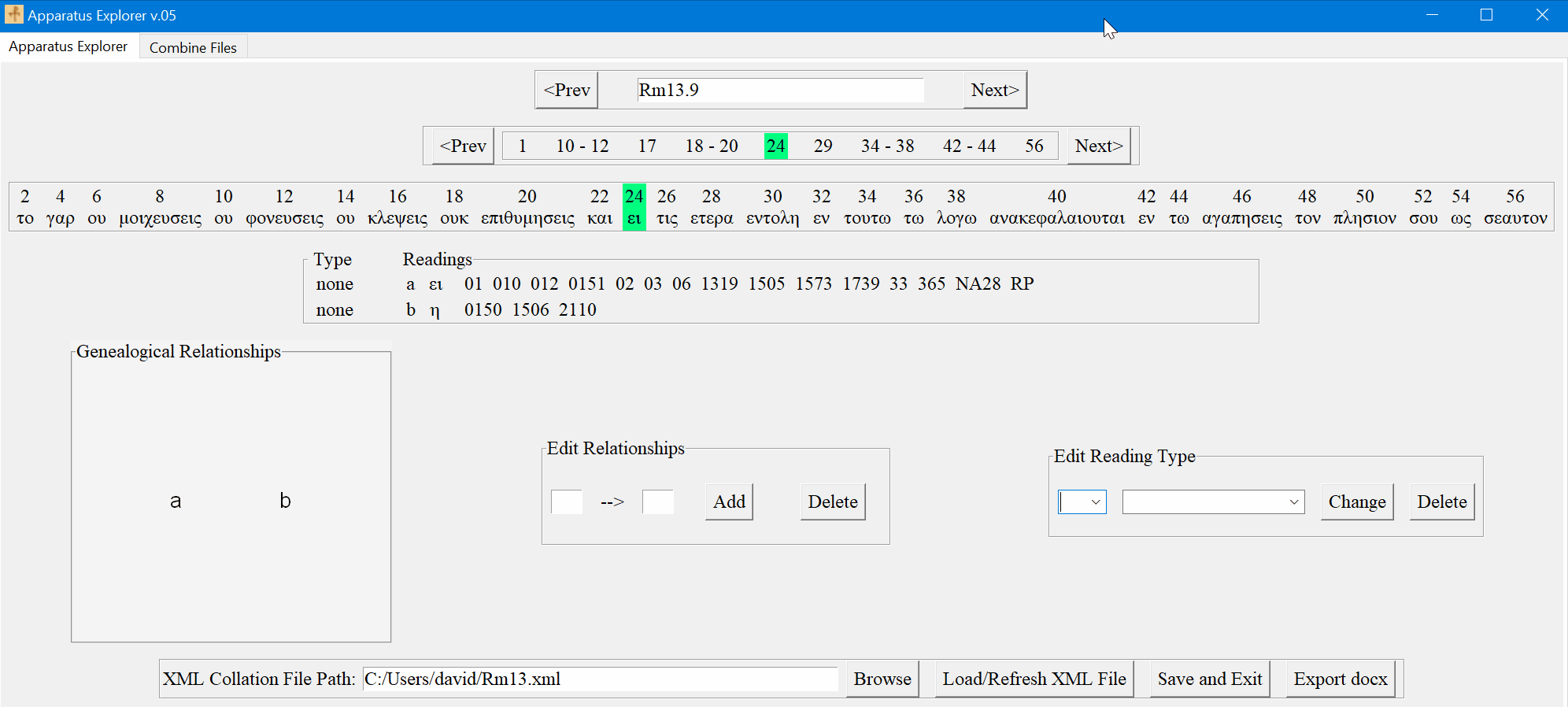
Task: Click the Apparatus Explorer app icon in title bar
Action: [14, 14]
